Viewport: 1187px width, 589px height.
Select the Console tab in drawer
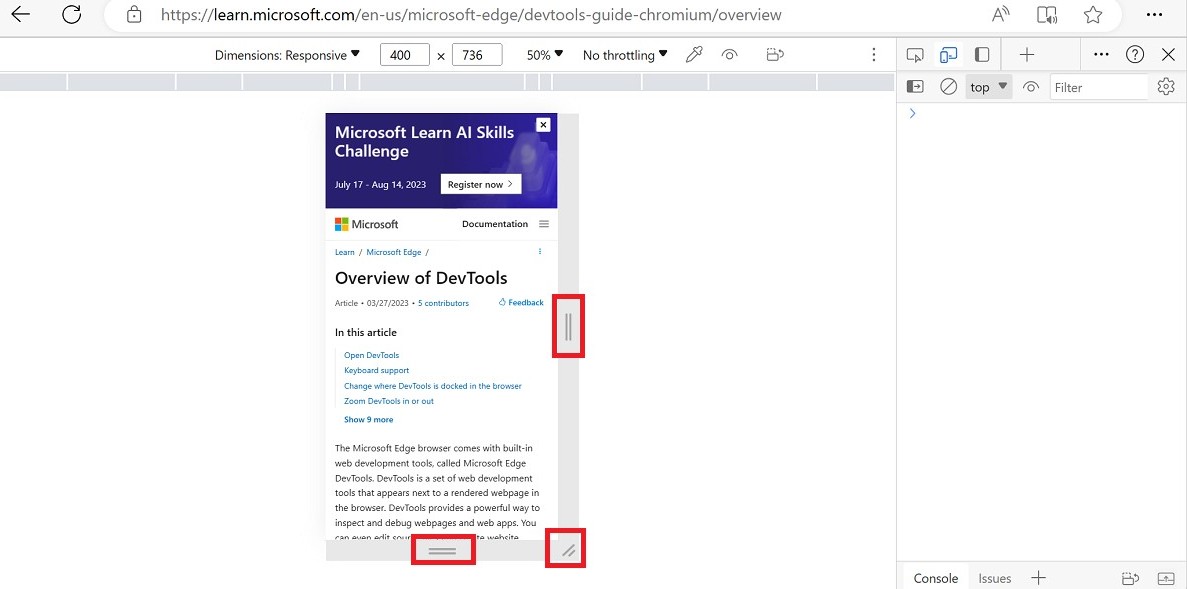coord(936,578)
